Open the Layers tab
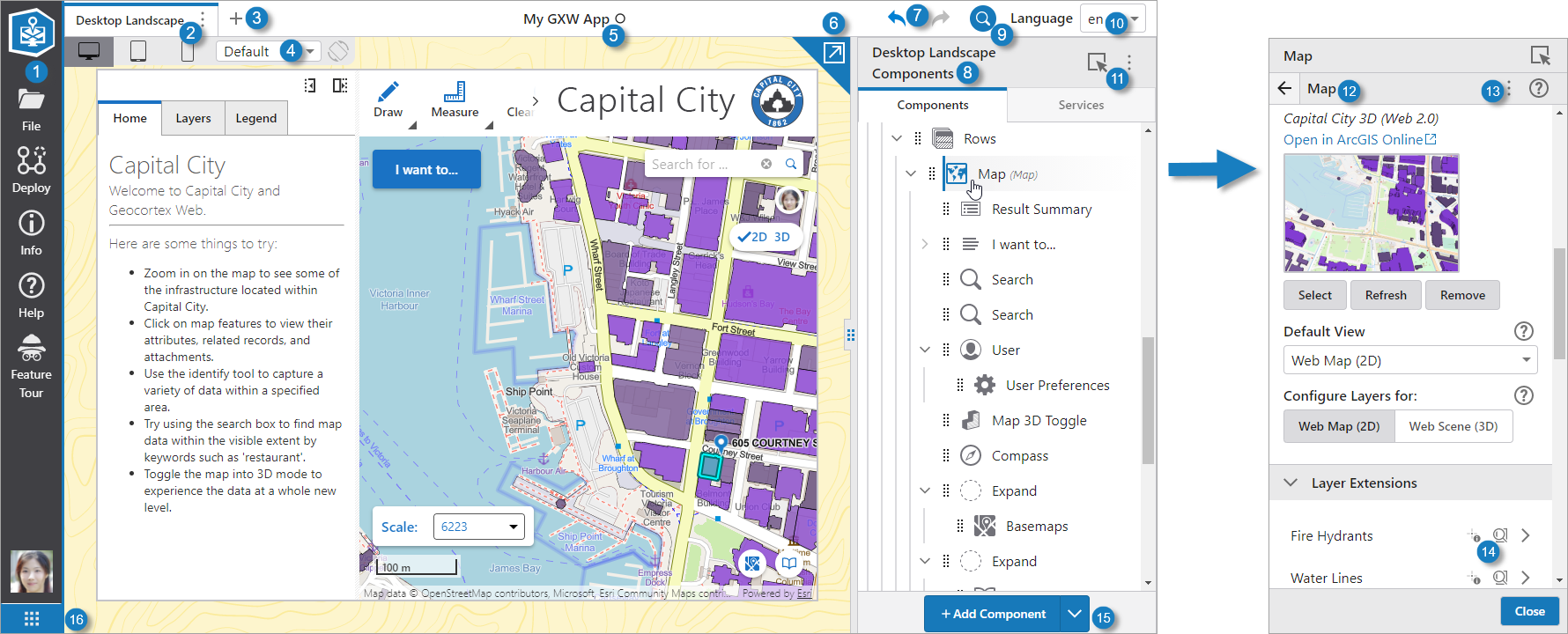The image size is (1568, 634). [x=193, y=118]
